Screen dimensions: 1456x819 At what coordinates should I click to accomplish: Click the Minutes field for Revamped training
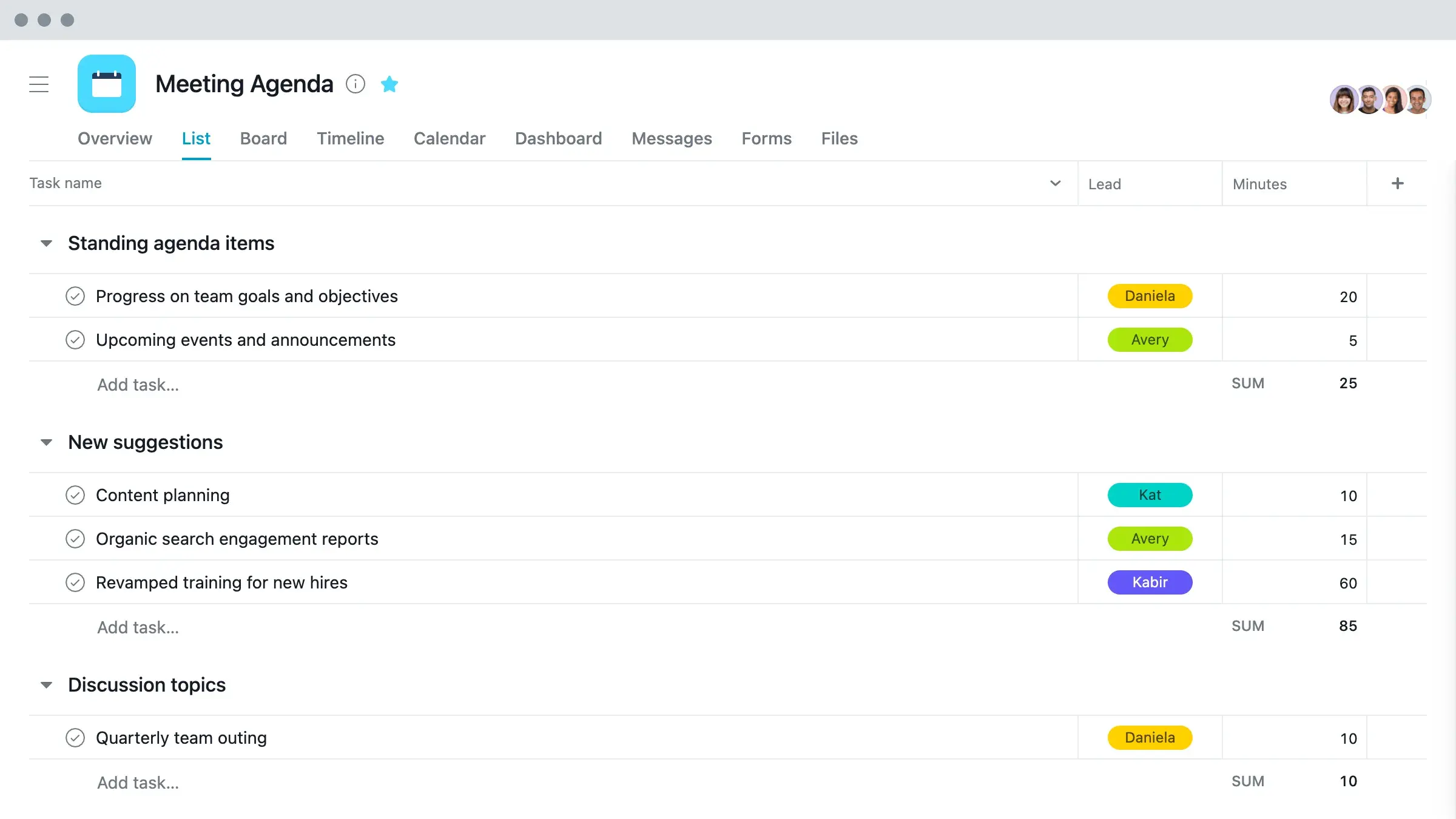click(x=1295, y=582)
